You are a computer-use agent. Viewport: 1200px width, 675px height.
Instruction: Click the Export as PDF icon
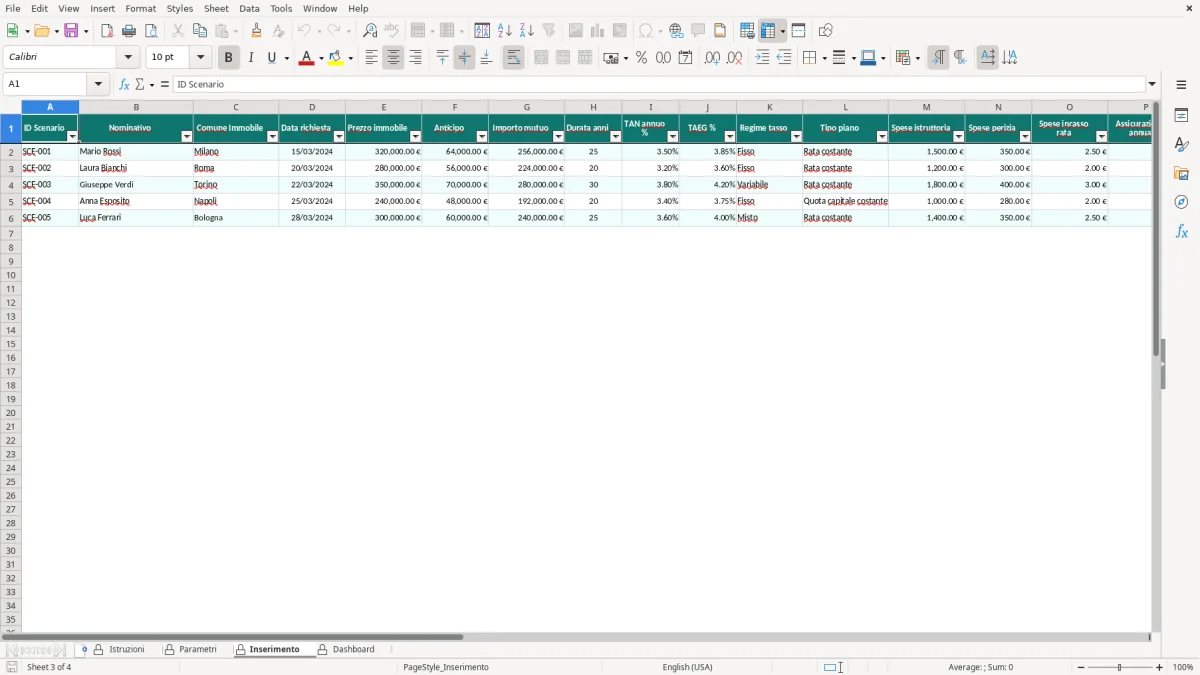pos(107,31)
